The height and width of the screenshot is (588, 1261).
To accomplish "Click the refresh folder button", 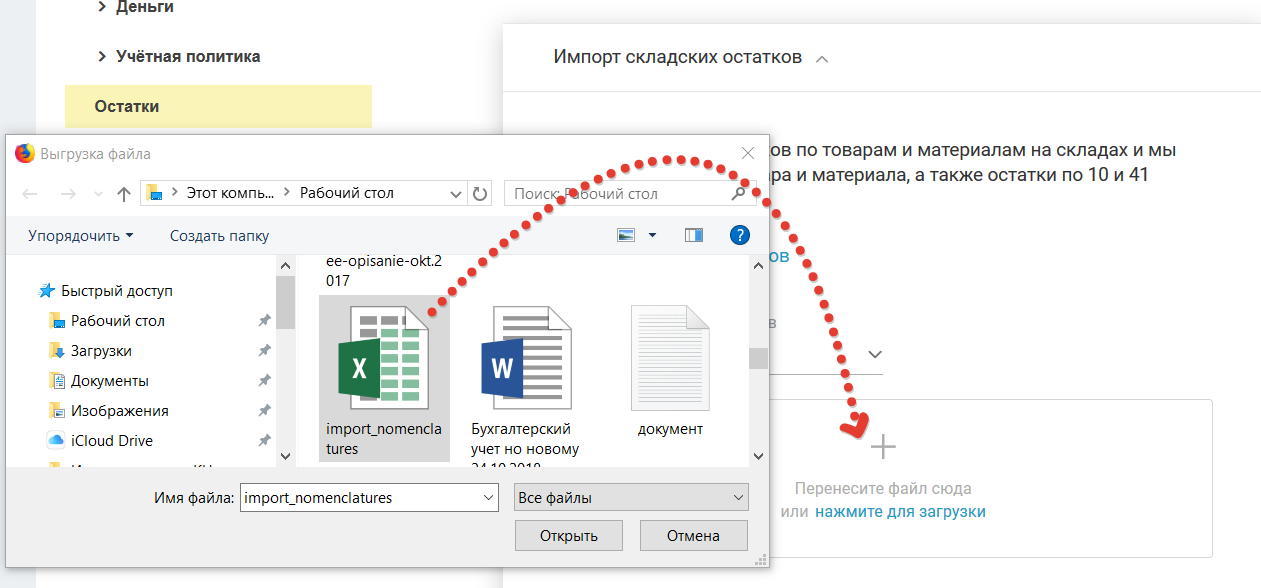I will tap(480, 193).
